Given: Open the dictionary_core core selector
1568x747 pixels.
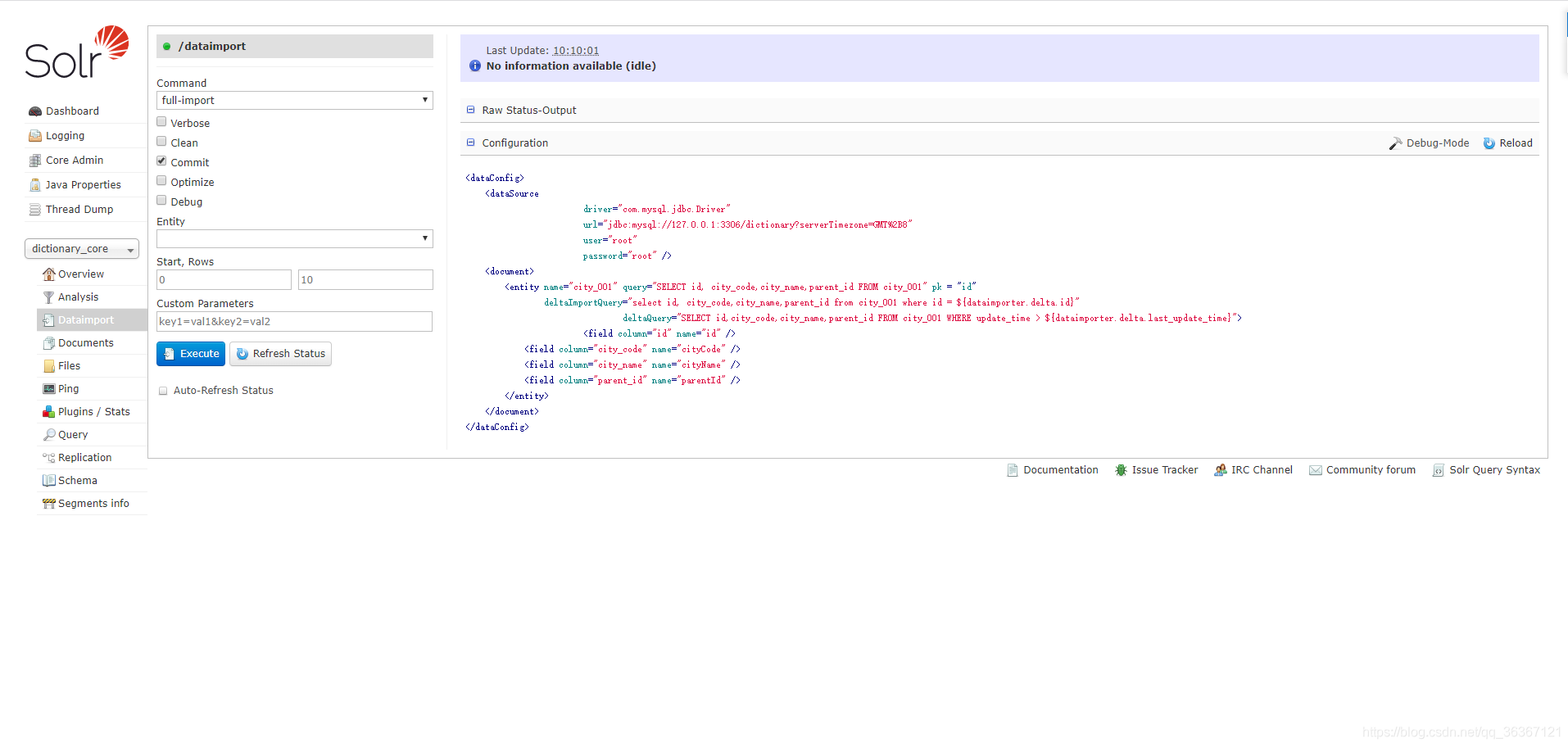Looking at the screenshot, I should [x=82, y=249].
